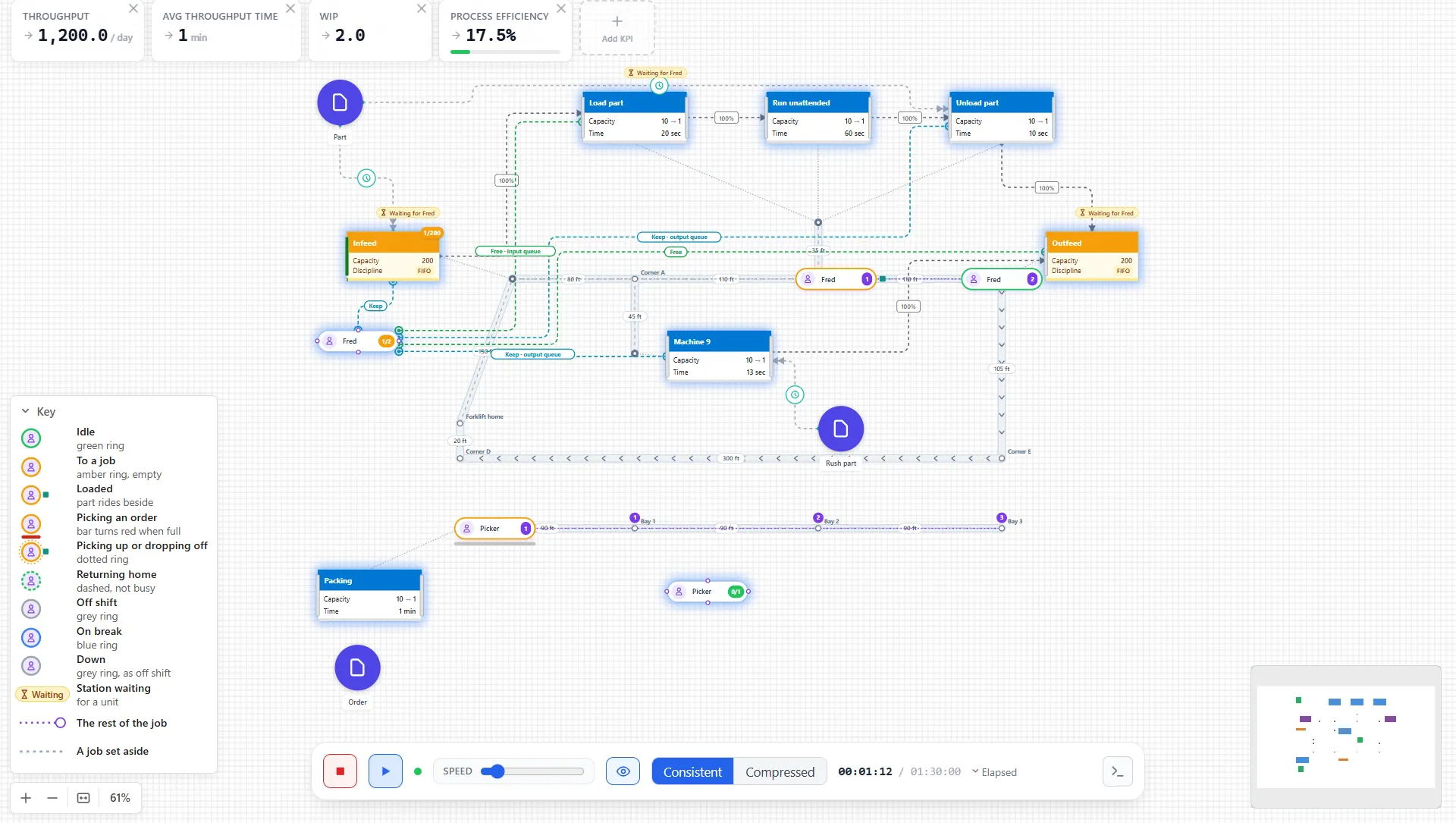Click the clock icon below Part node
1456x823 pixels.
coord(366,178)
